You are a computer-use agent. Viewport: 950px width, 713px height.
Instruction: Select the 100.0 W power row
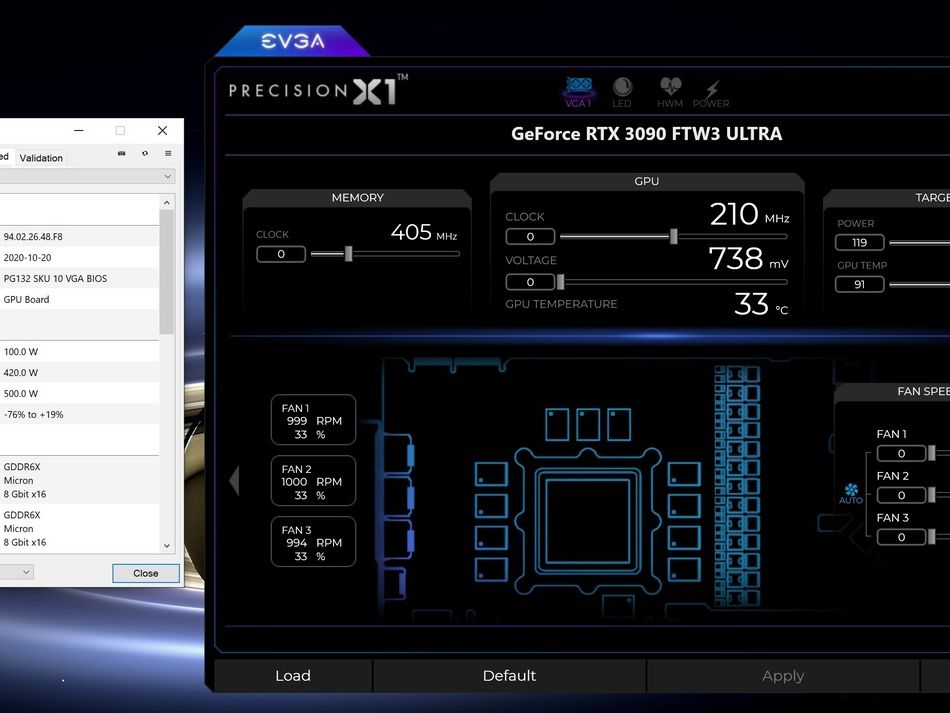[x=79, y=351]
